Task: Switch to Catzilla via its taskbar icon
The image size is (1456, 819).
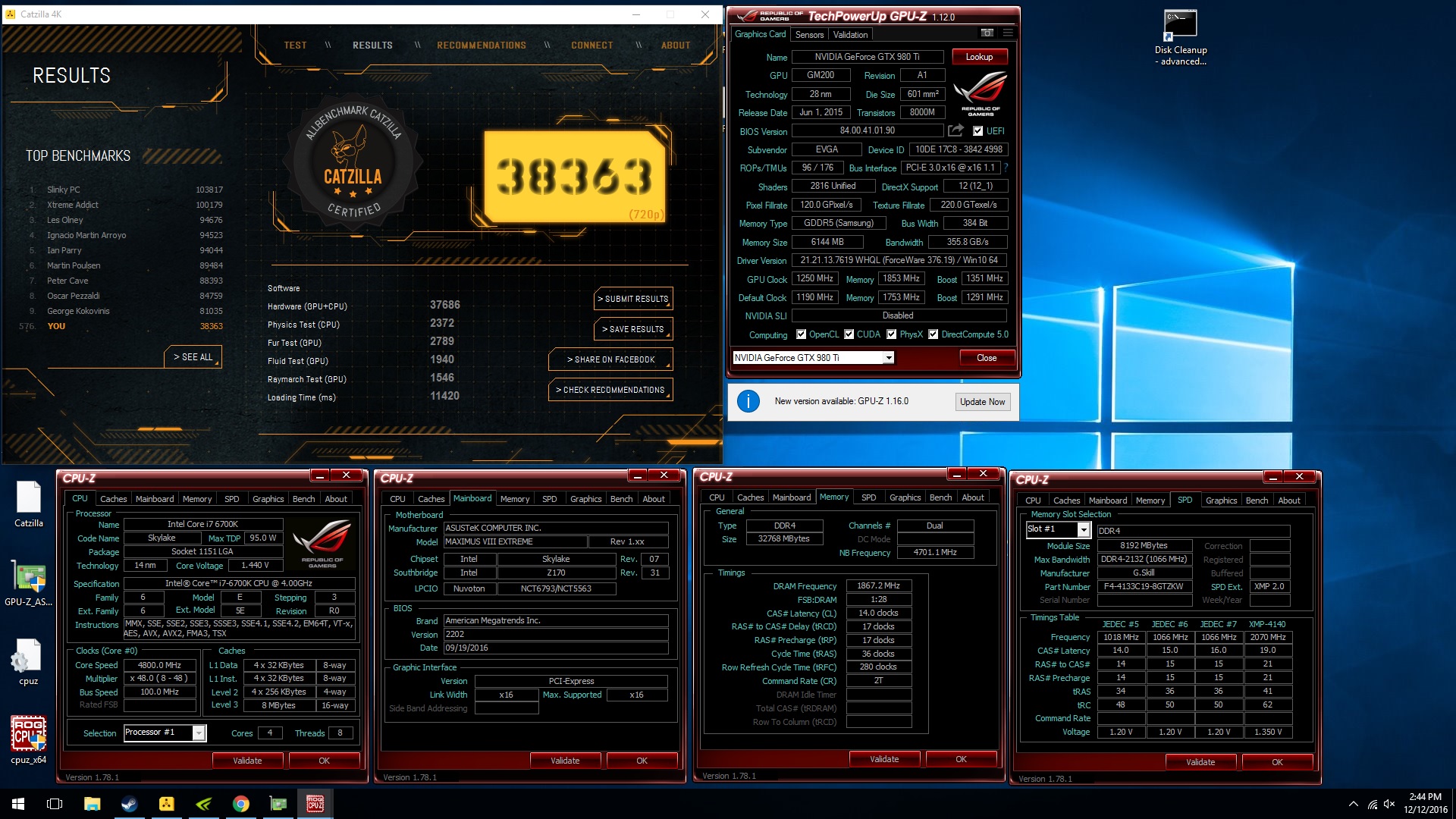Action: (166, 804)
